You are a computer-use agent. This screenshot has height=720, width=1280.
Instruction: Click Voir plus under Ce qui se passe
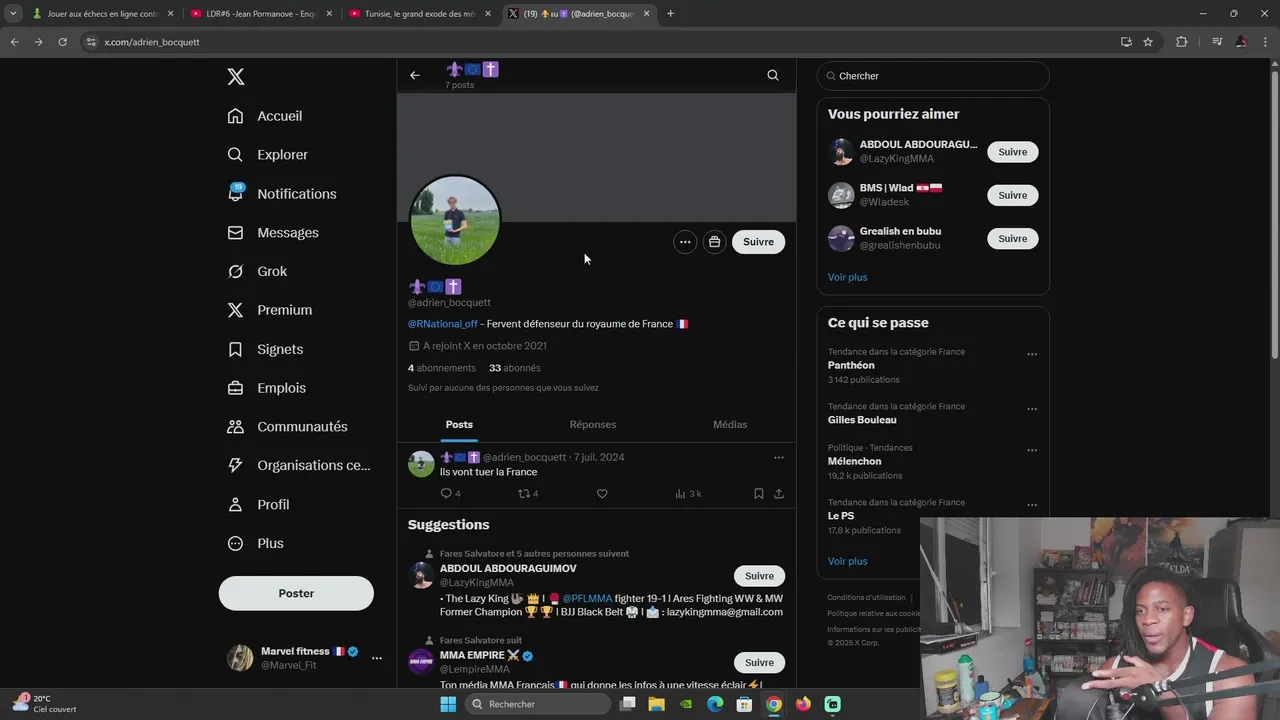[x=848, y=561]
